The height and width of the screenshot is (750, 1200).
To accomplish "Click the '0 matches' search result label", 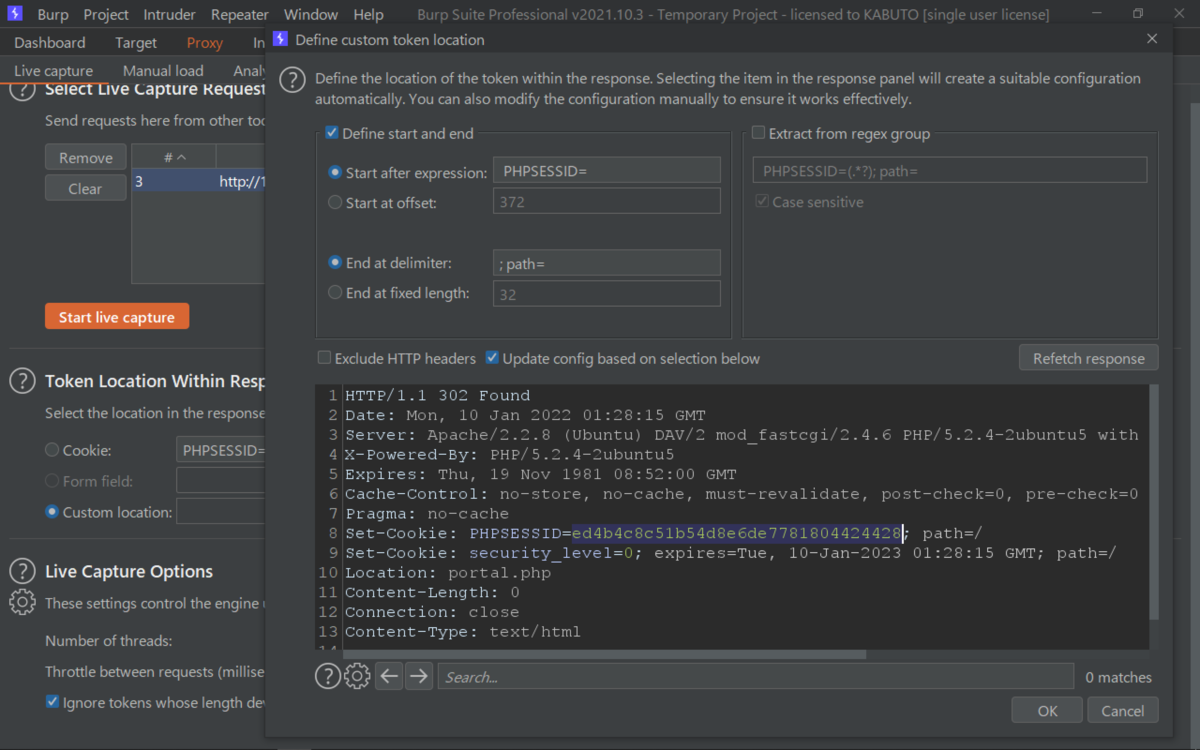I will [1118, 677].
